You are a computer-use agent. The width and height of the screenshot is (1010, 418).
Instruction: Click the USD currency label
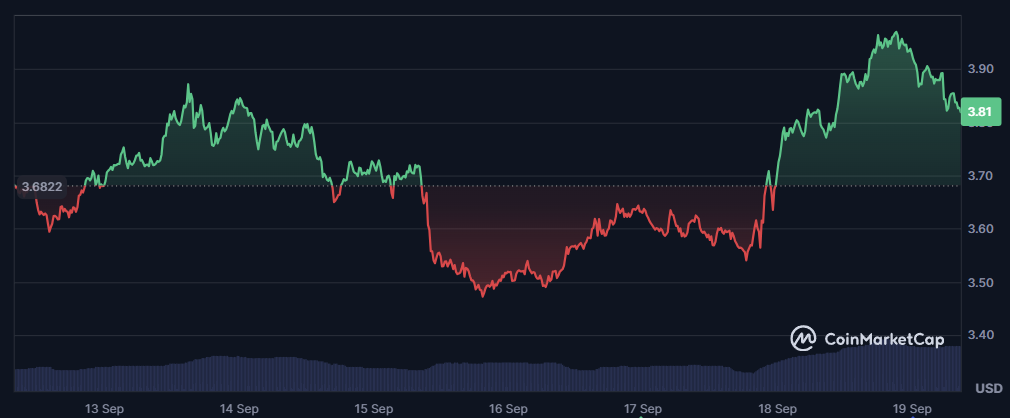(989, 388)
